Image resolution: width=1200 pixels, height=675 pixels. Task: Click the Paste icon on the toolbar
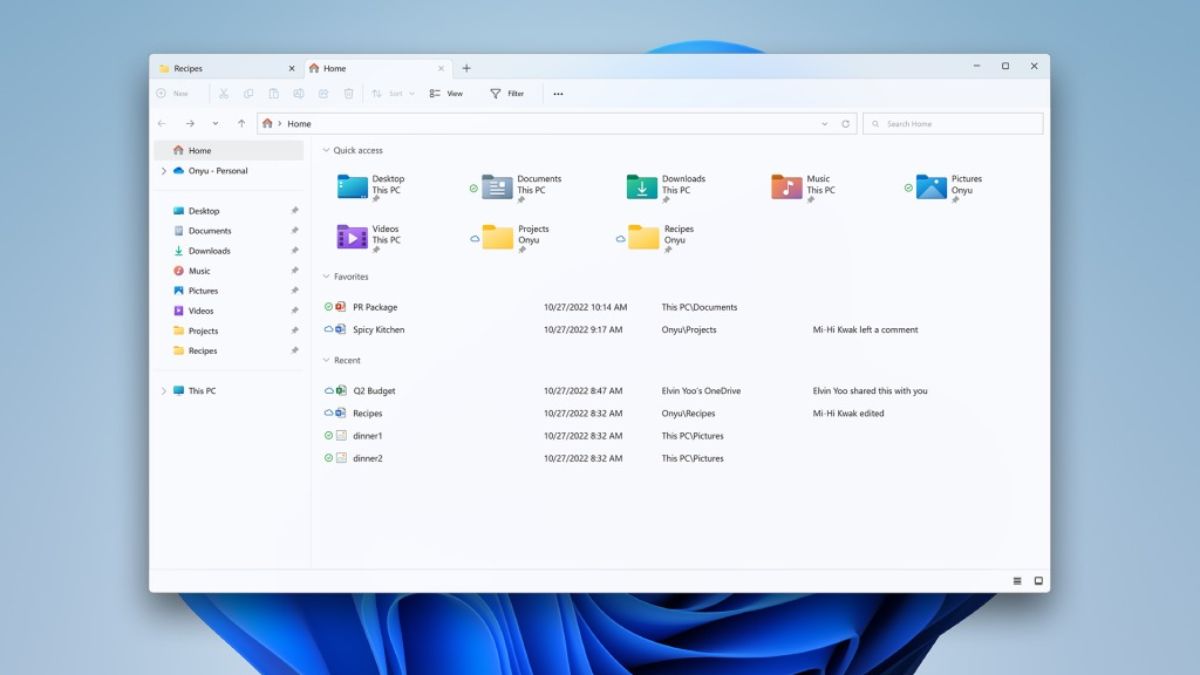pos(273,93)
